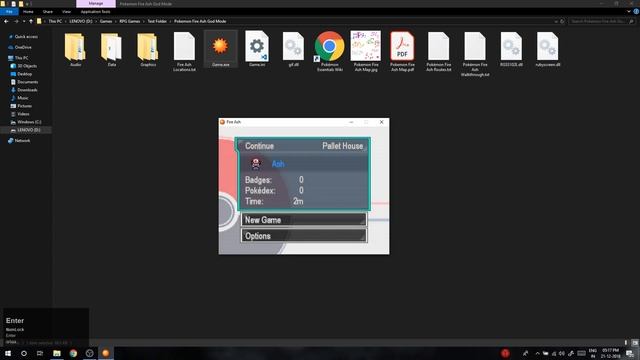Expand the ribbon with the chevron
The height and width of the screenshot is (360, 640).
coord(629,11)
